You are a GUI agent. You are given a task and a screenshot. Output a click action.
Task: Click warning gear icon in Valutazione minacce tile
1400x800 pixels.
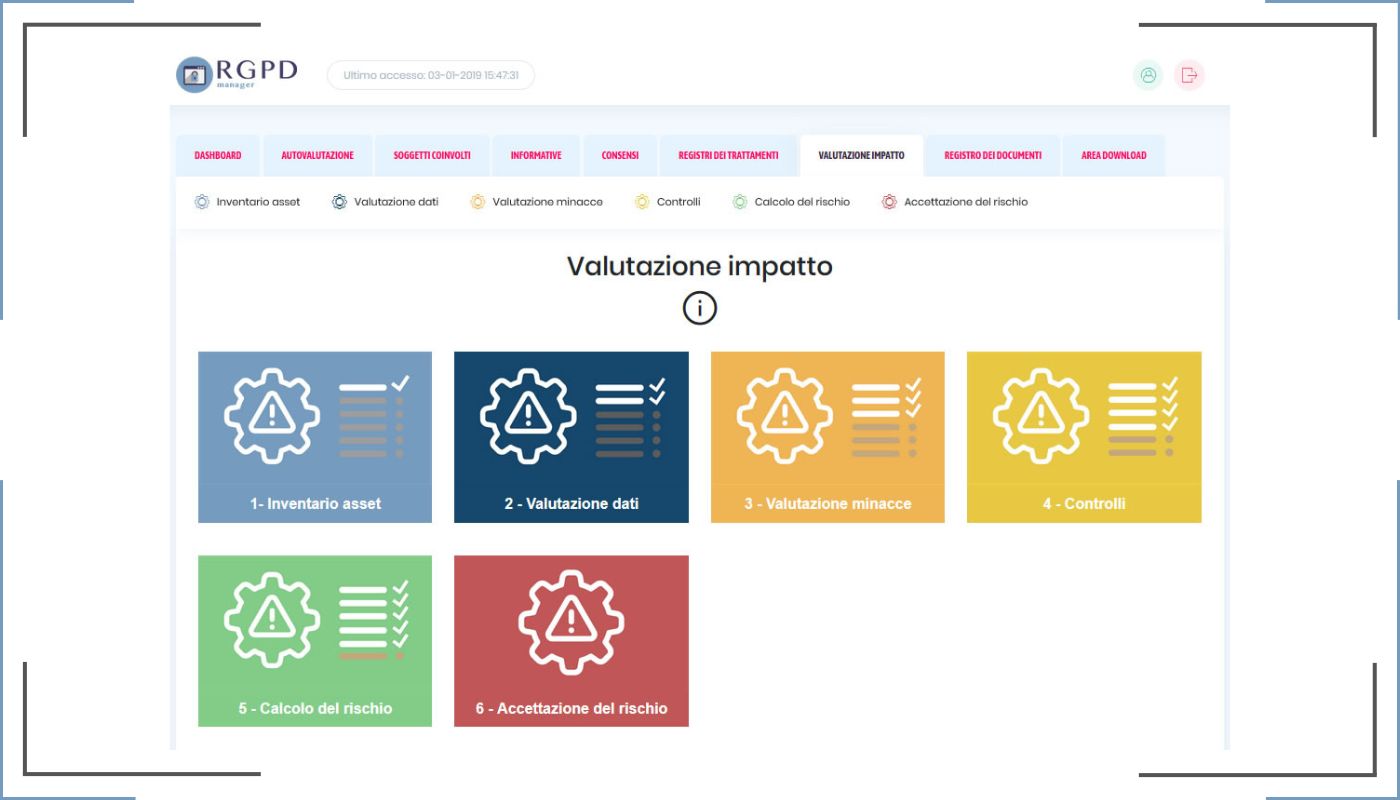point(785,414)
